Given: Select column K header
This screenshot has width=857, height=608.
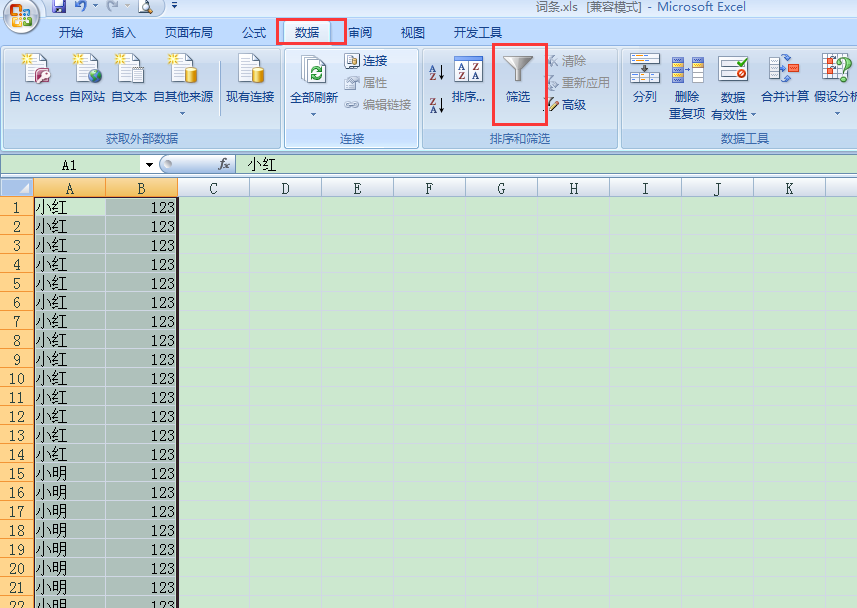Looking at the screenshot, I should tap(789, 189).
